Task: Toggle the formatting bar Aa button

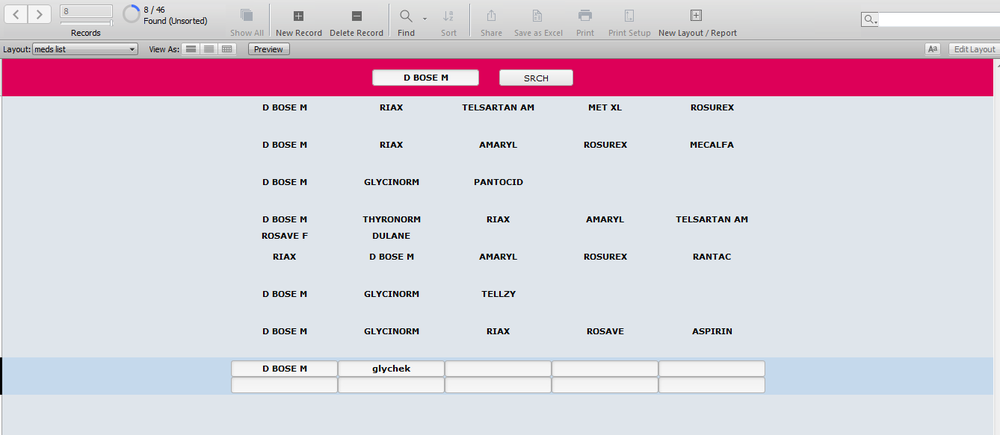Action: 934,49
